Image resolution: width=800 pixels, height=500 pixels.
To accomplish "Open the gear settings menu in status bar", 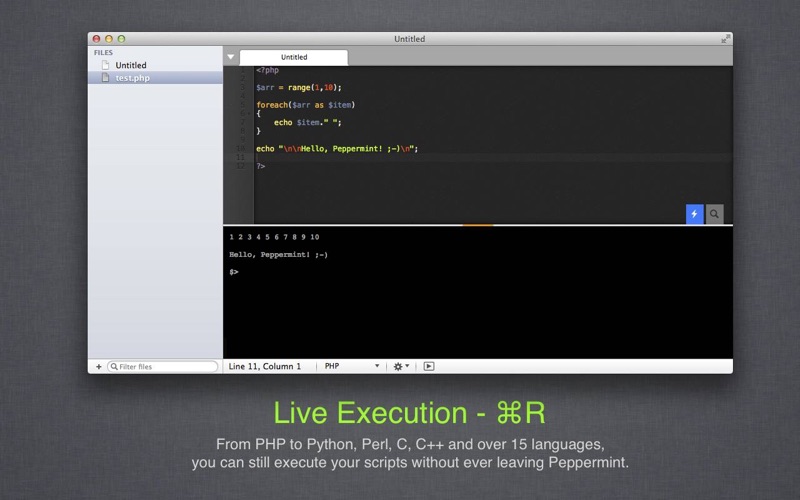I will (401, 366).
